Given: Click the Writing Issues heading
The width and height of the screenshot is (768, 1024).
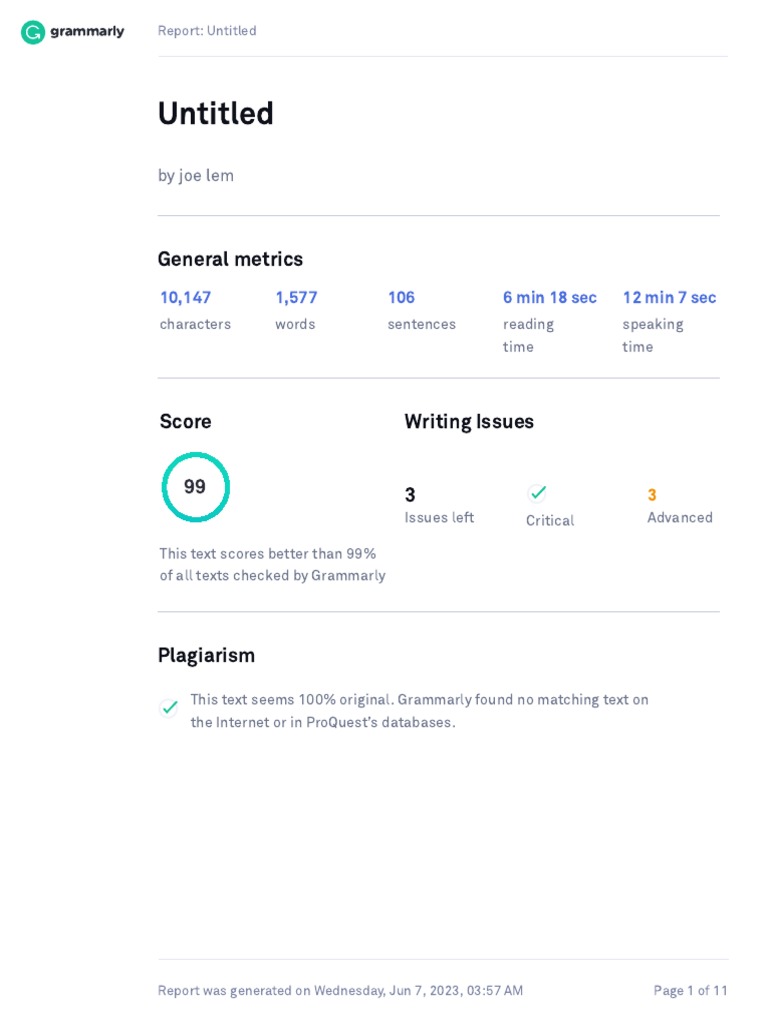Looking at the screenshot, I should [469, 422].
